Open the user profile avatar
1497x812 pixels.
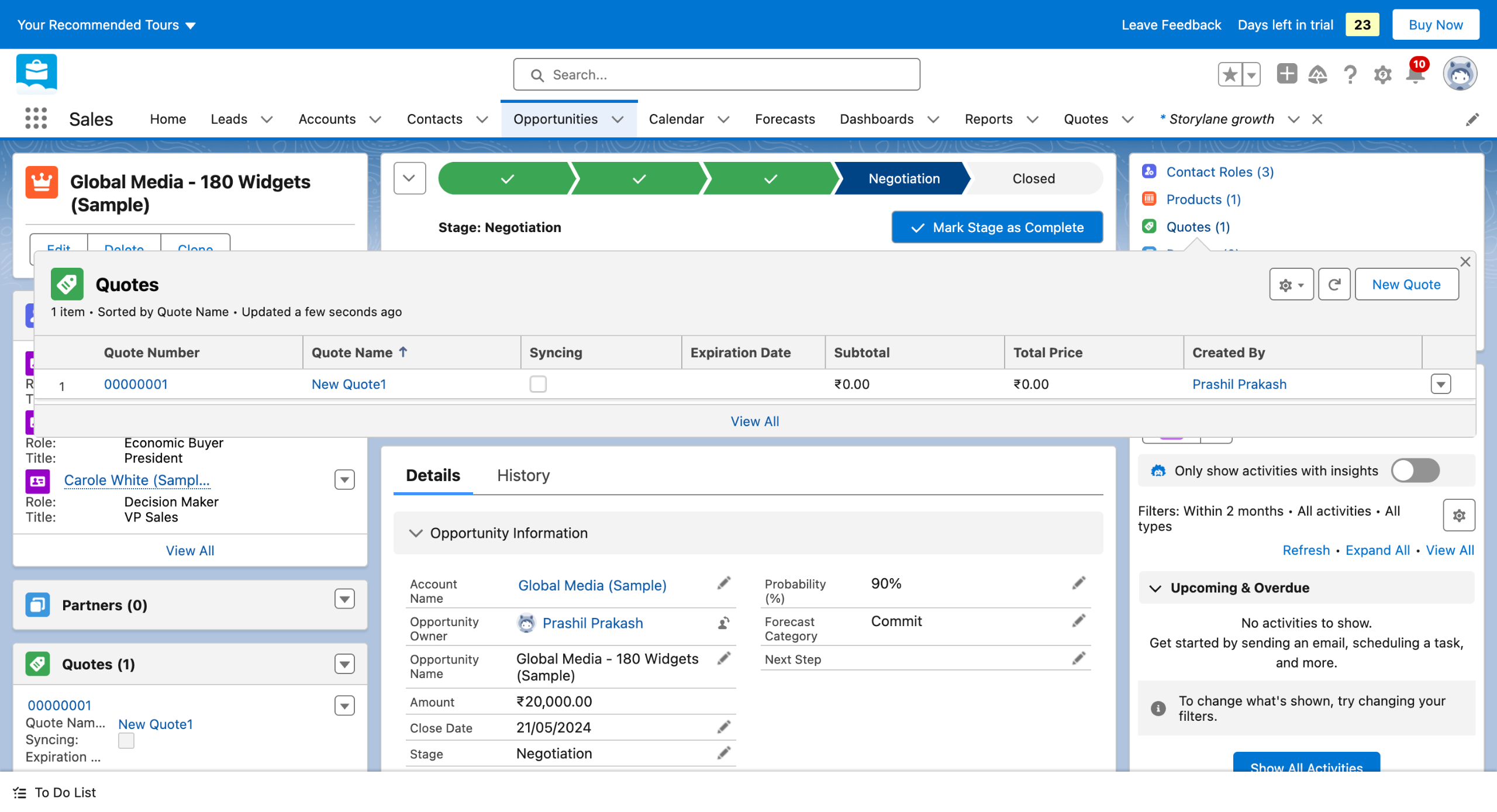pyautogui.click(x=1460, y=74)
